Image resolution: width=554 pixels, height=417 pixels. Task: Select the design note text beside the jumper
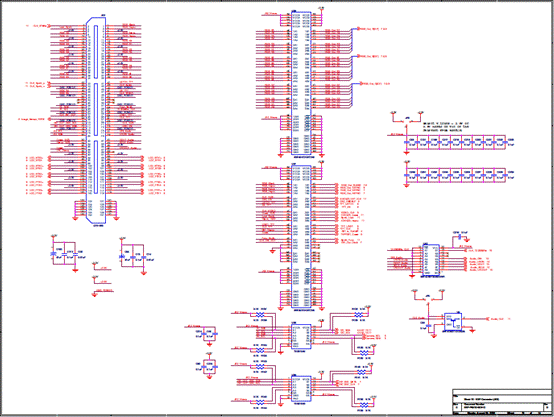point(446,127)
